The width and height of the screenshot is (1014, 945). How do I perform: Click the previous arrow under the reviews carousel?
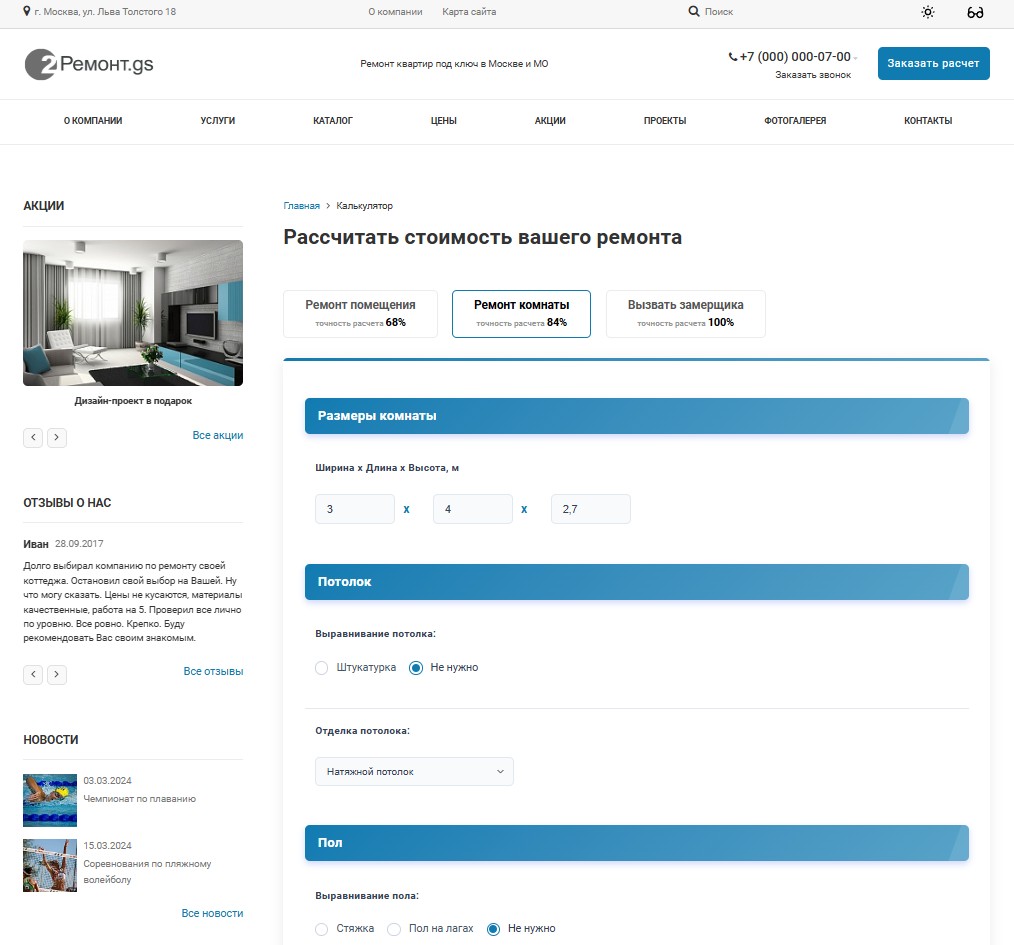(32, 674)
